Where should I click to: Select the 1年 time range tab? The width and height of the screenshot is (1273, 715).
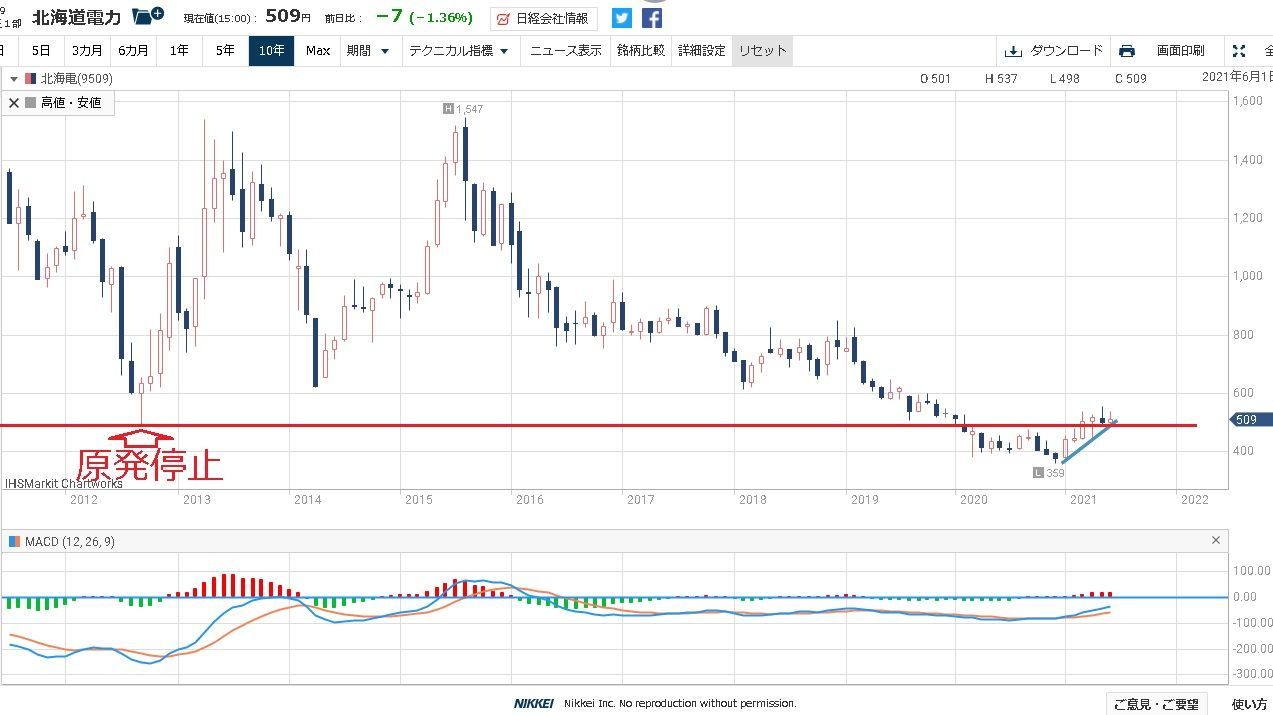pos(179,51)
